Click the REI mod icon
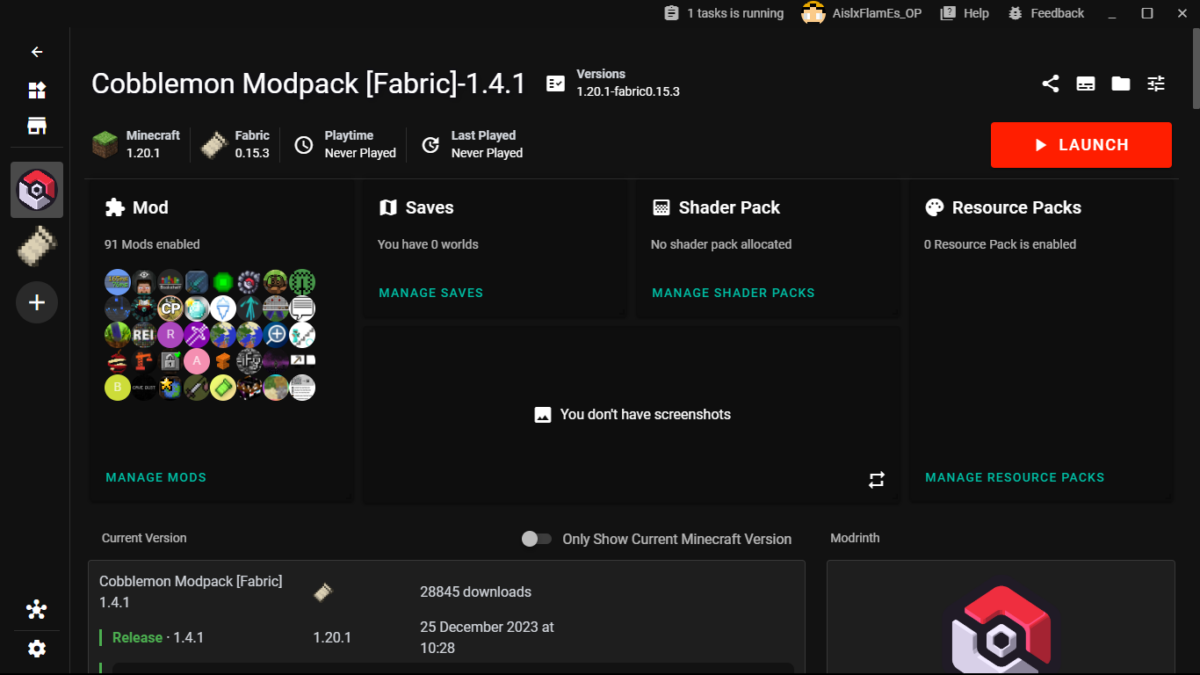1200x675 pixels. pyautogui.click(x=144, y=334)
